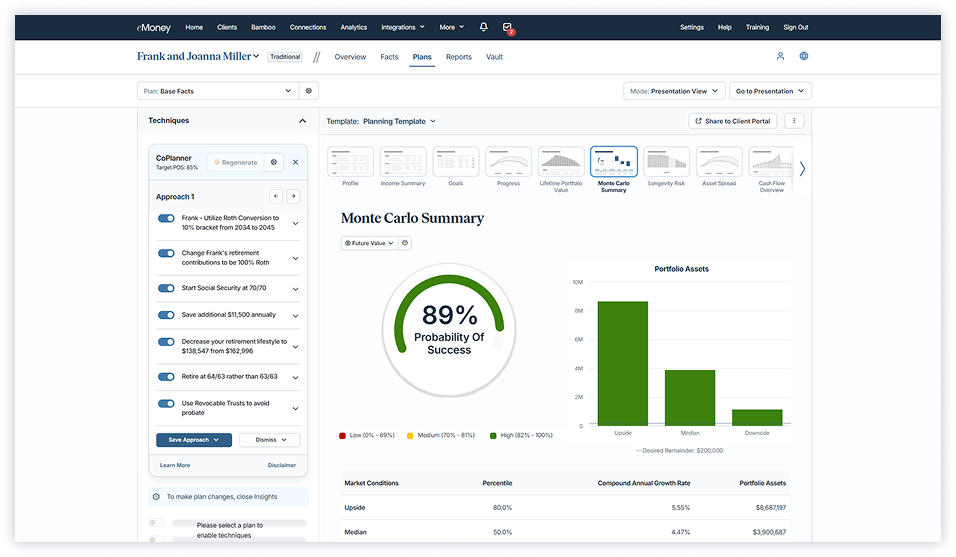Close the CoPlanner panel with X

pyautogui.click(x=295, y=162)
